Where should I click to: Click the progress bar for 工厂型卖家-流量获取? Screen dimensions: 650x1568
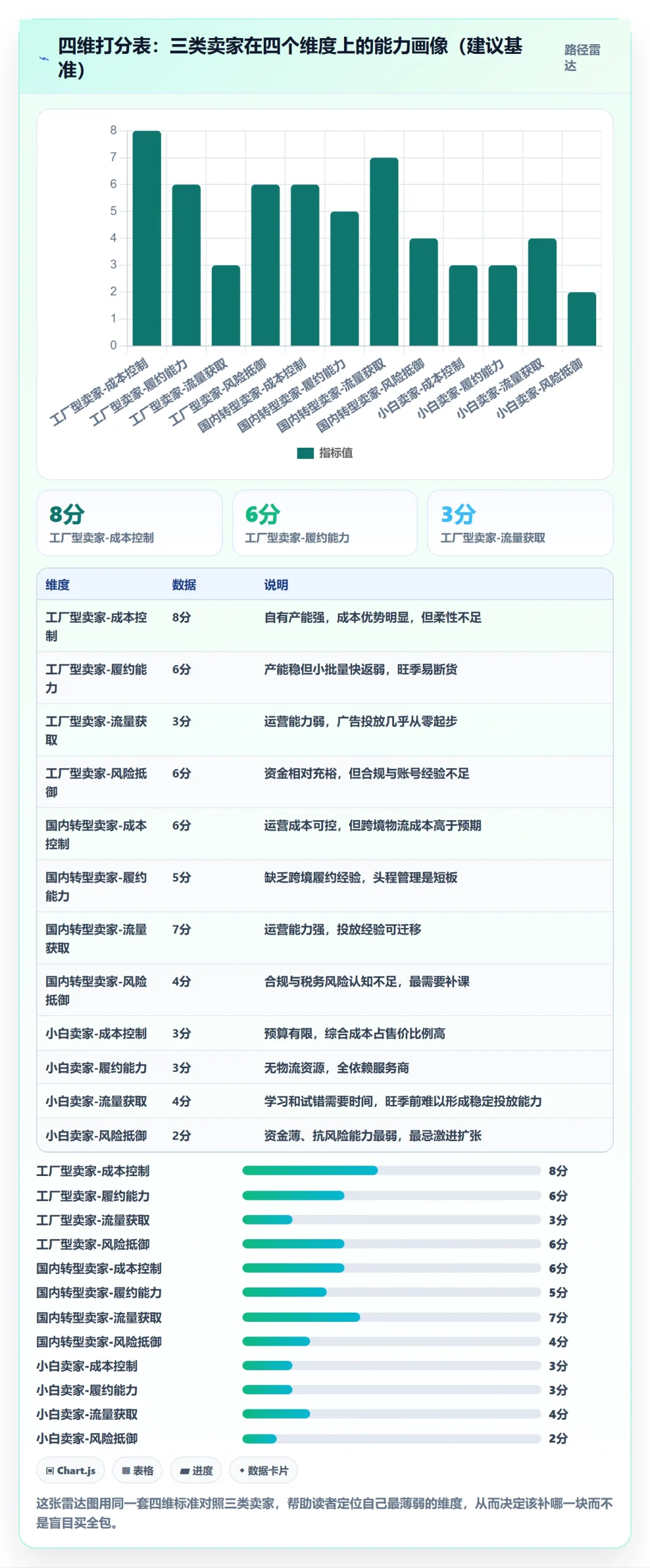[392, 1219]
